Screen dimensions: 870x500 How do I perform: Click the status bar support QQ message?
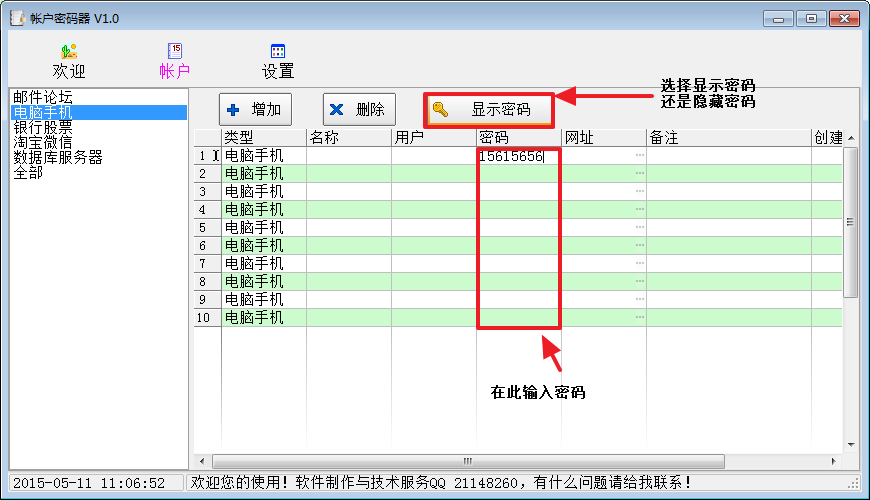point(441,483)
